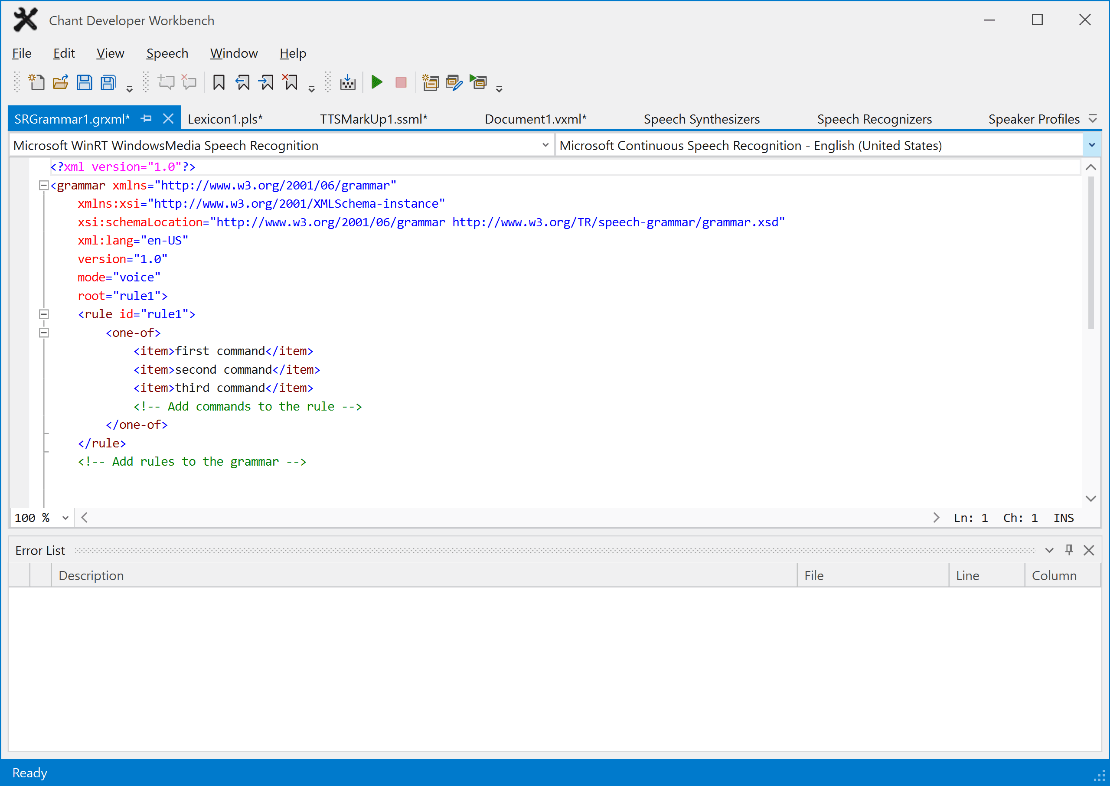Open the Error List window position dropdown
This screenshot has height=786, width=1110.
(x=1049, y=550)
